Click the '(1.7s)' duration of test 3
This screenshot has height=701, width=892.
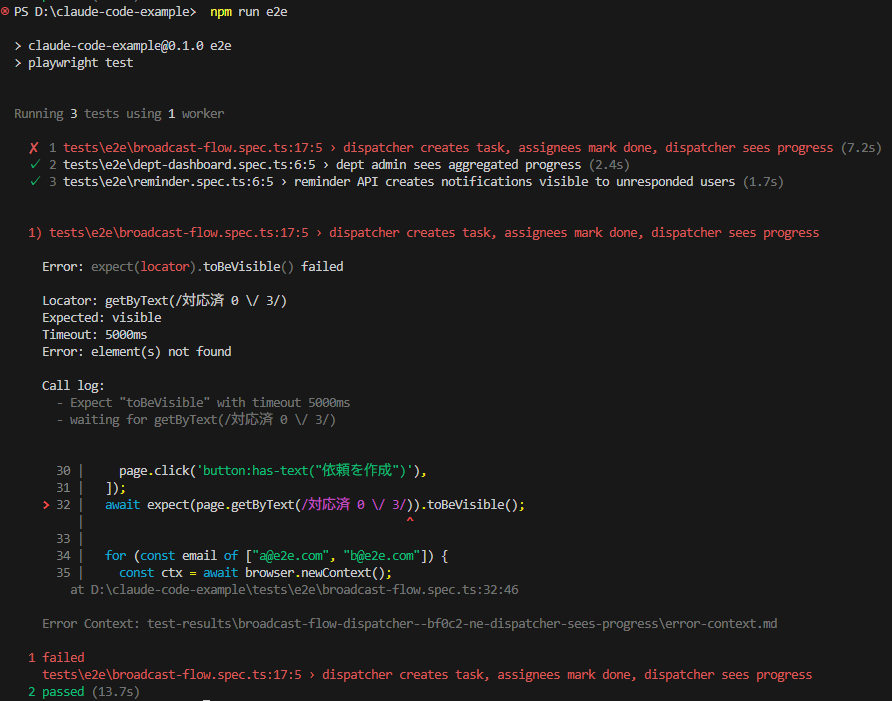click(763, 182)
